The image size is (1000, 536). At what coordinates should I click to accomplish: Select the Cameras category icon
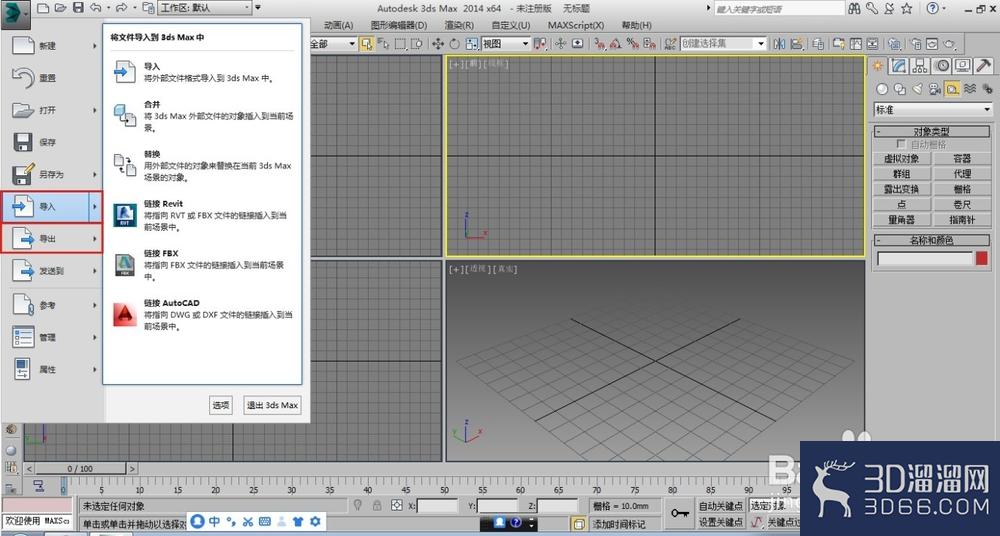coord(935,89)
